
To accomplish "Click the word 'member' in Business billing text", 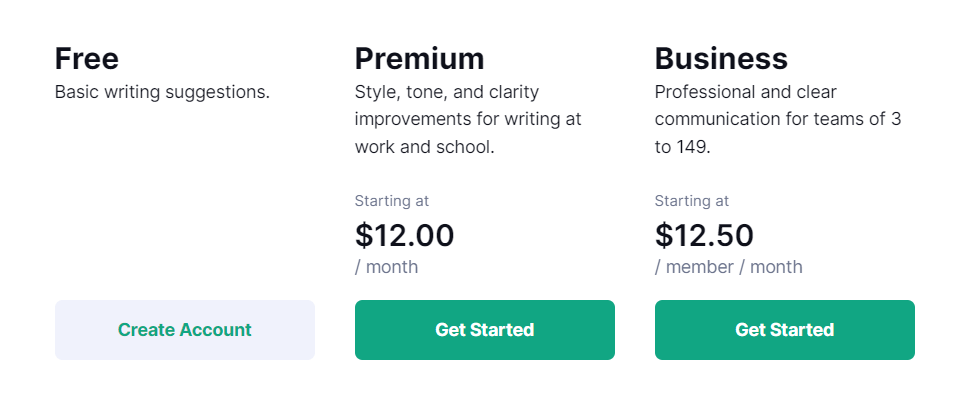I will pyautogui.click(x=700, y=267).
